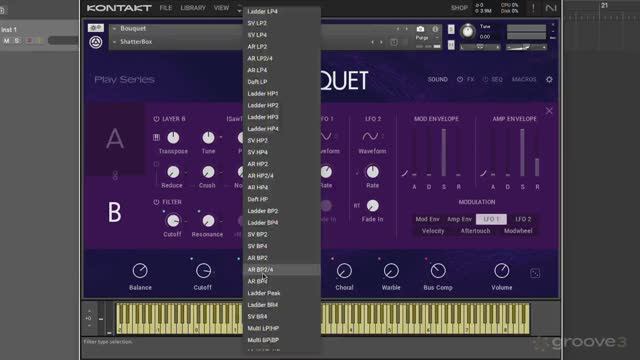Screen dimensions: 640x360
Task: Select Amp Env modulation source
Action: click(x=459, y=219)
